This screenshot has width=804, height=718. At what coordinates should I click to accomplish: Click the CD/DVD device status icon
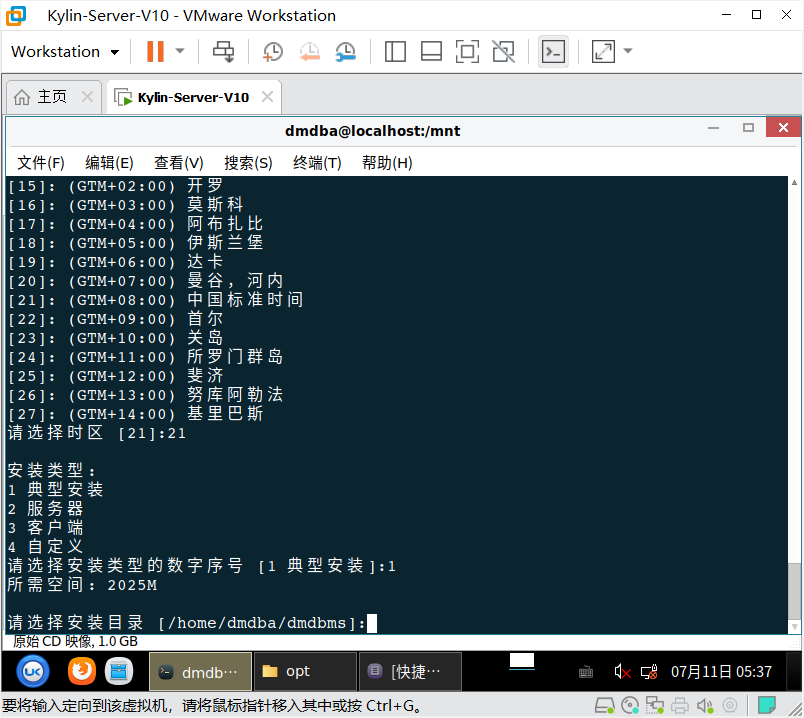(x=630, y=704)
